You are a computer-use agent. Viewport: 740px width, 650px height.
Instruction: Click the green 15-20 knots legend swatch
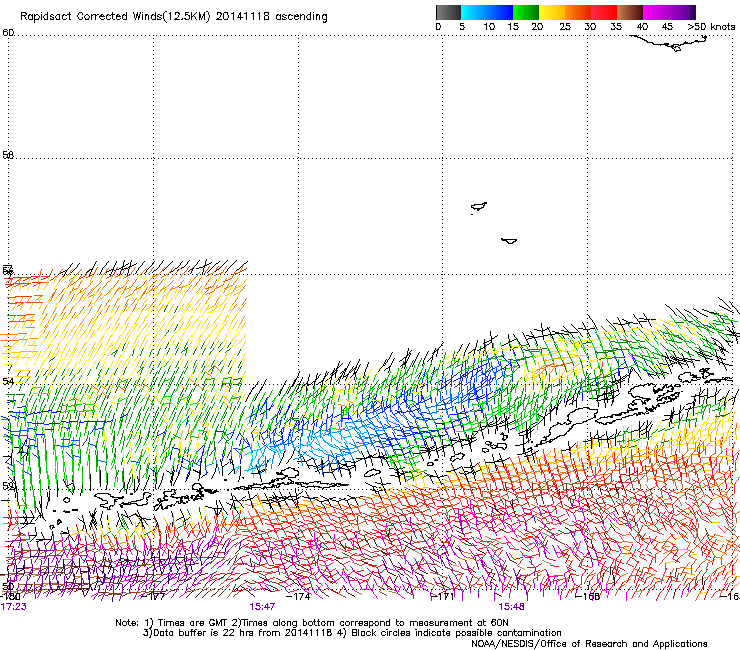click(x=526, y=12)
